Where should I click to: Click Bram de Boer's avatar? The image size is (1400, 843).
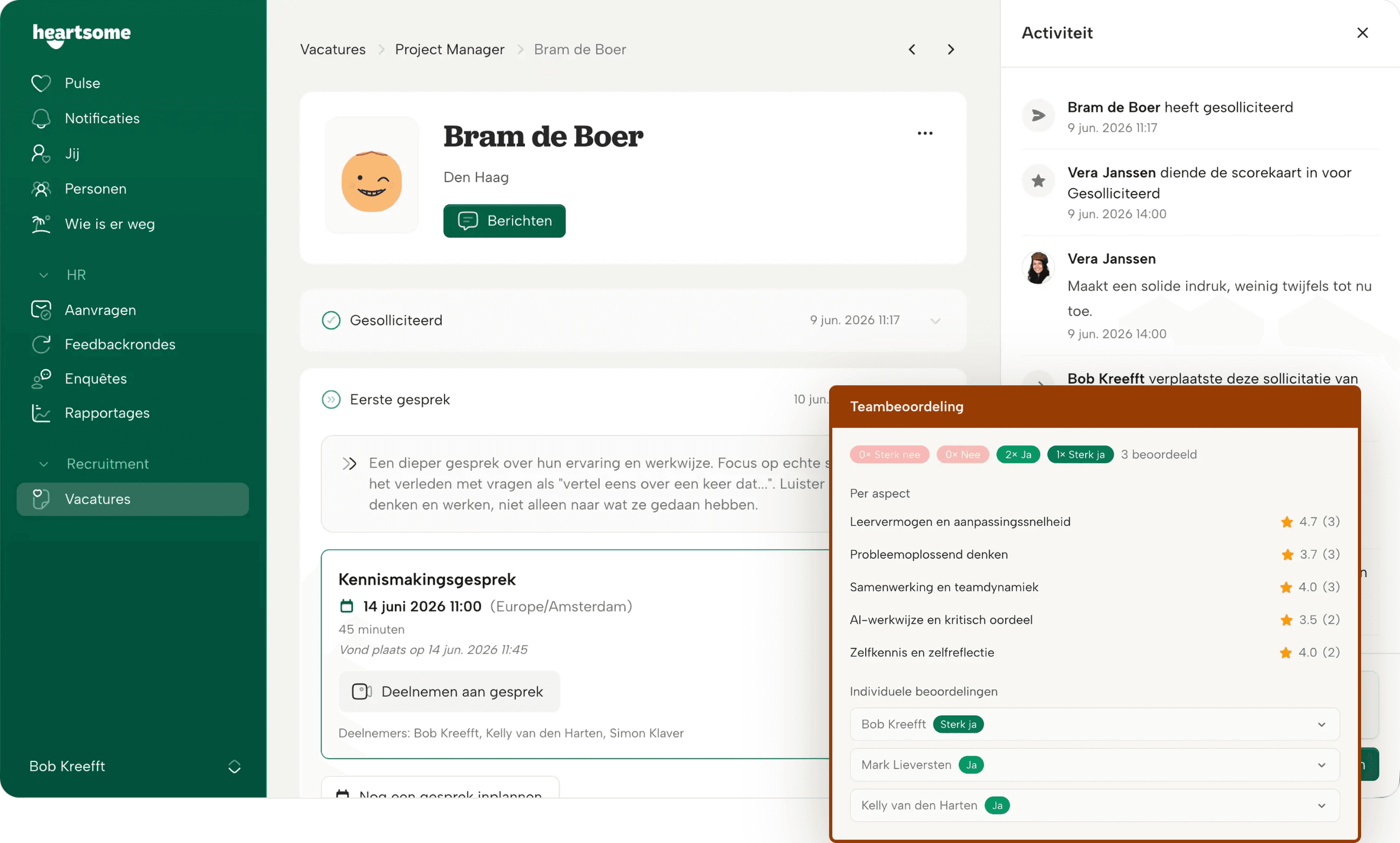click(x=371, y=176)
